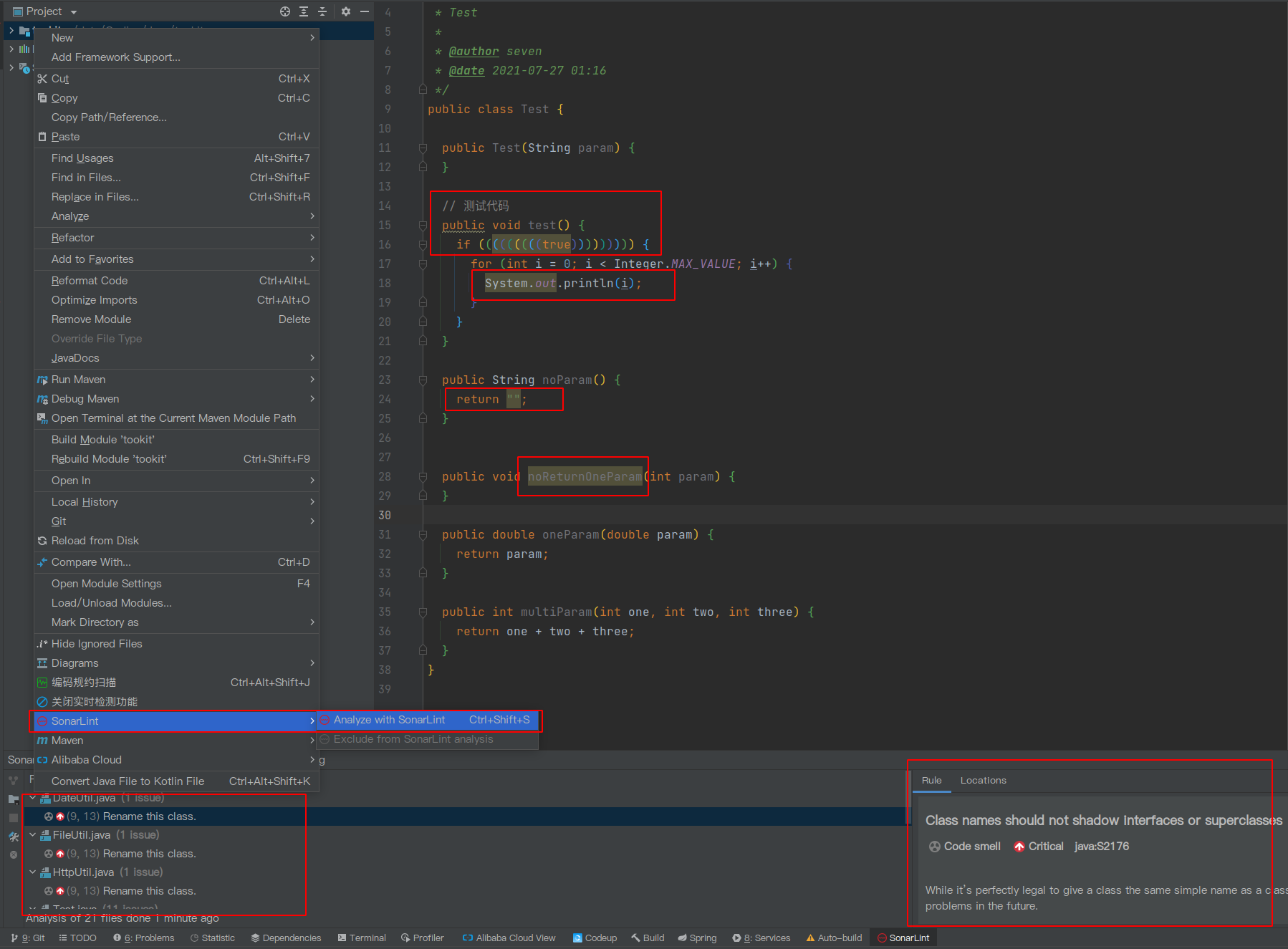
Task: Click the Compare With arrows icon
Action: tap(42, 562)
